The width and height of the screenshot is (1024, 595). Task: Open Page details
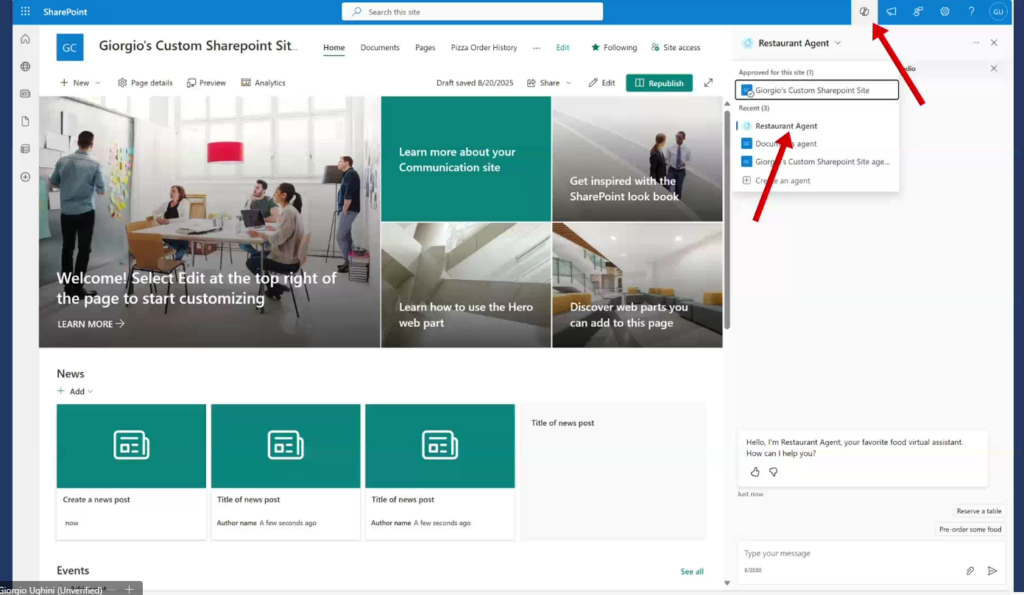point(145,83)
